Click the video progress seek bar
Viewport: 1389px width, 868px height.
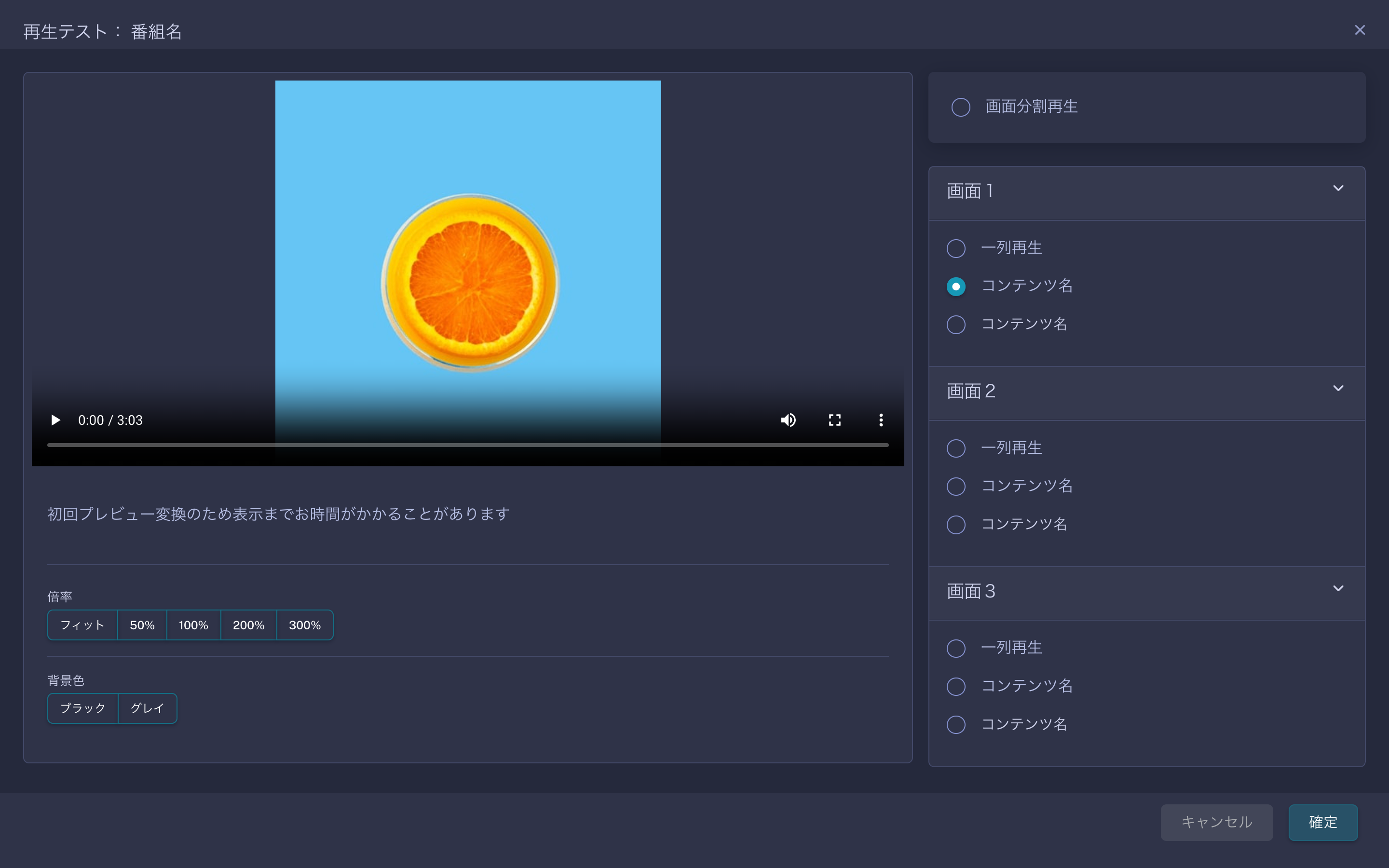pos(467,445)
